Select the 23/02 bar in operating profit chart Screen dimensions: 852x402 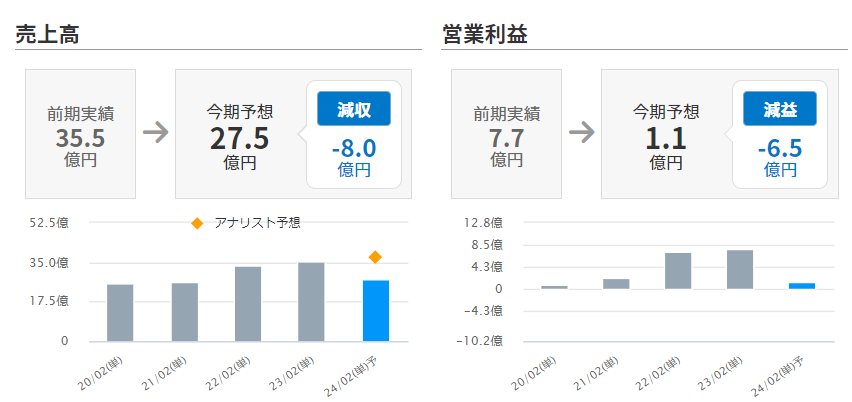pyautogui.click(x=739, y=270)
